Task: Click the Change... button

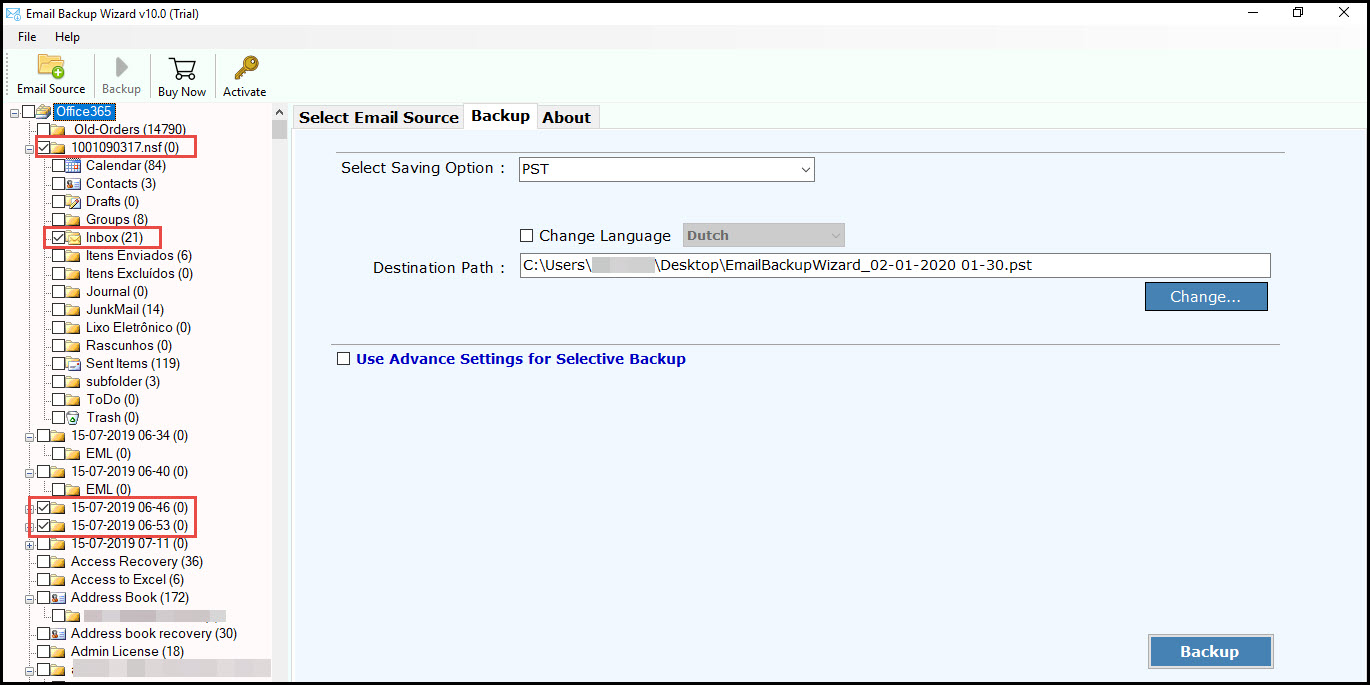Action: (x=1206, y=296)
